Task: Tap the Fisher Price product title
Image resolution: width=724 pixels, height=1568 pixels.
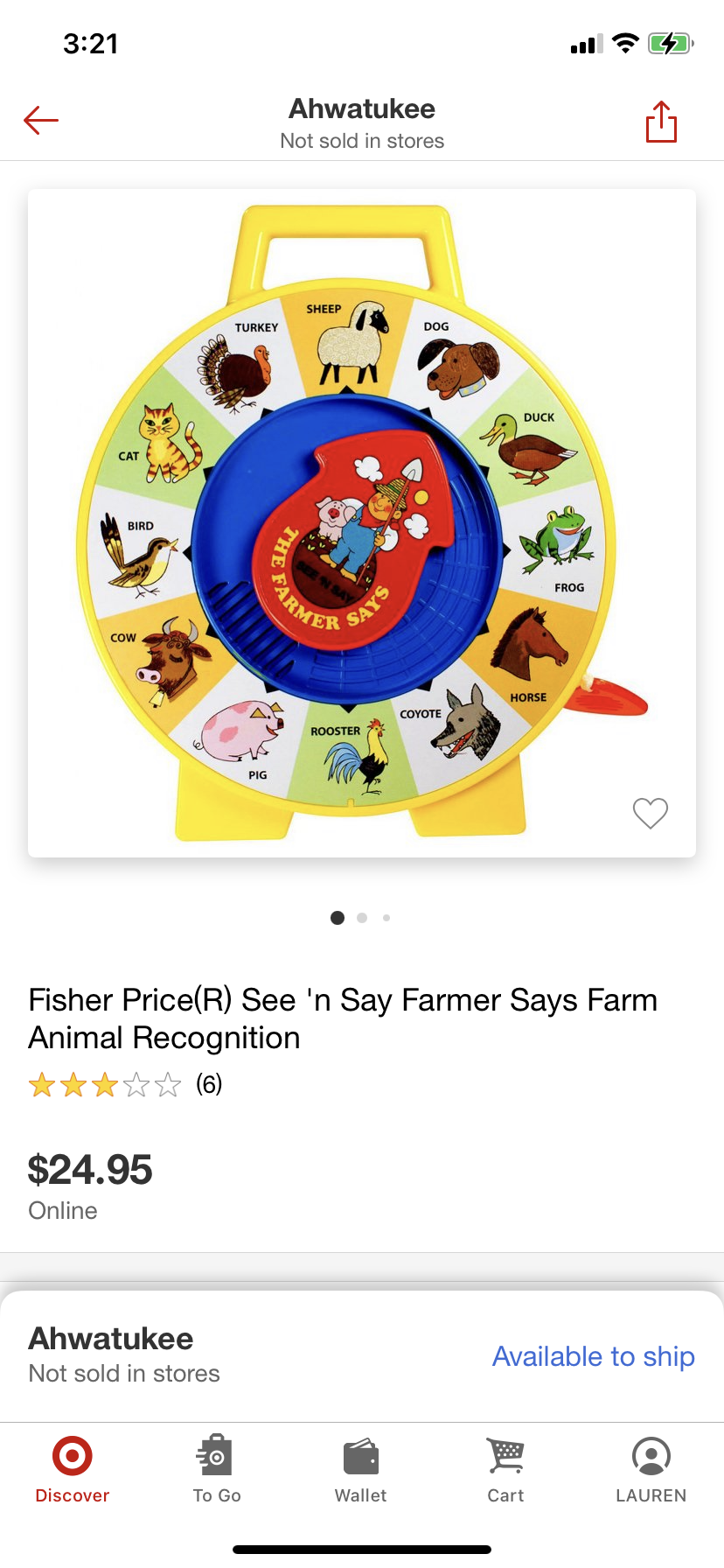Action: tap(343, 1018)
